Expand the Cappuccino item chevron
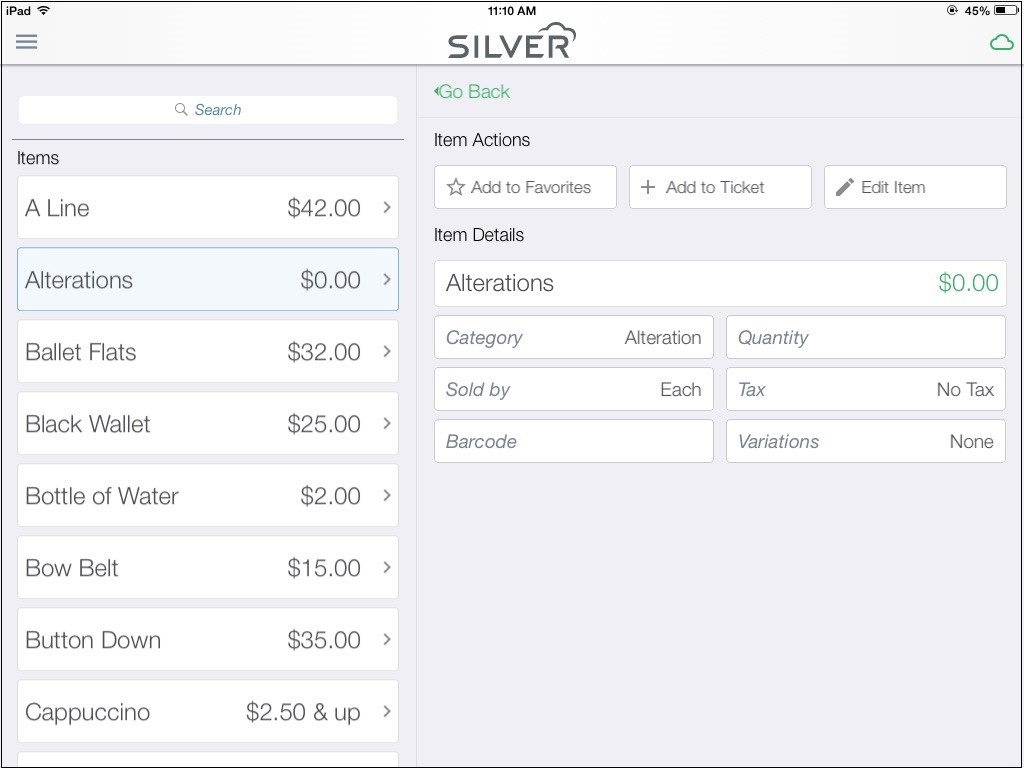 (387, 711)
